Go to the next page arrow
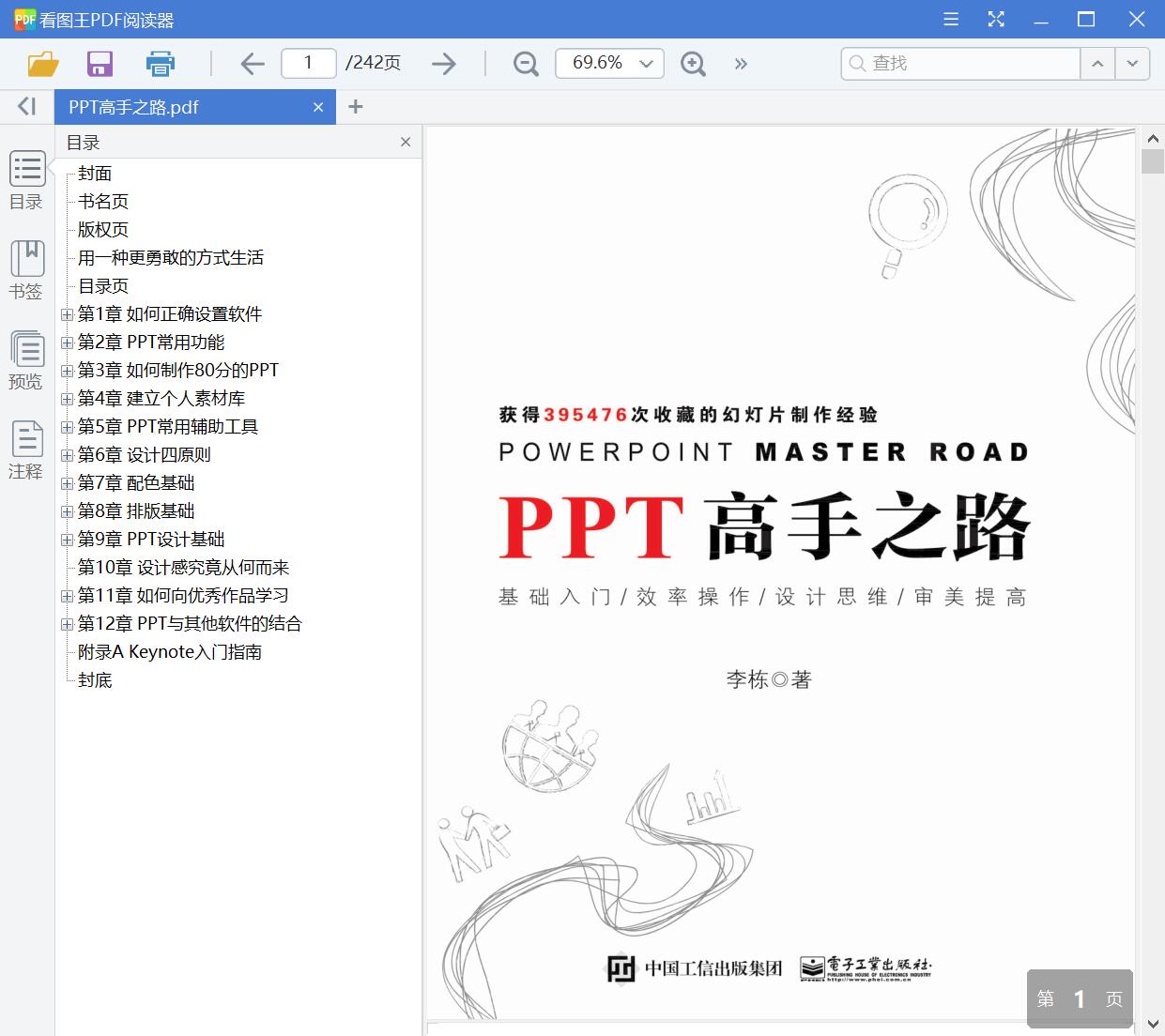The height and width of the screenshot is (1036, 1165). (x=444, y=64)
